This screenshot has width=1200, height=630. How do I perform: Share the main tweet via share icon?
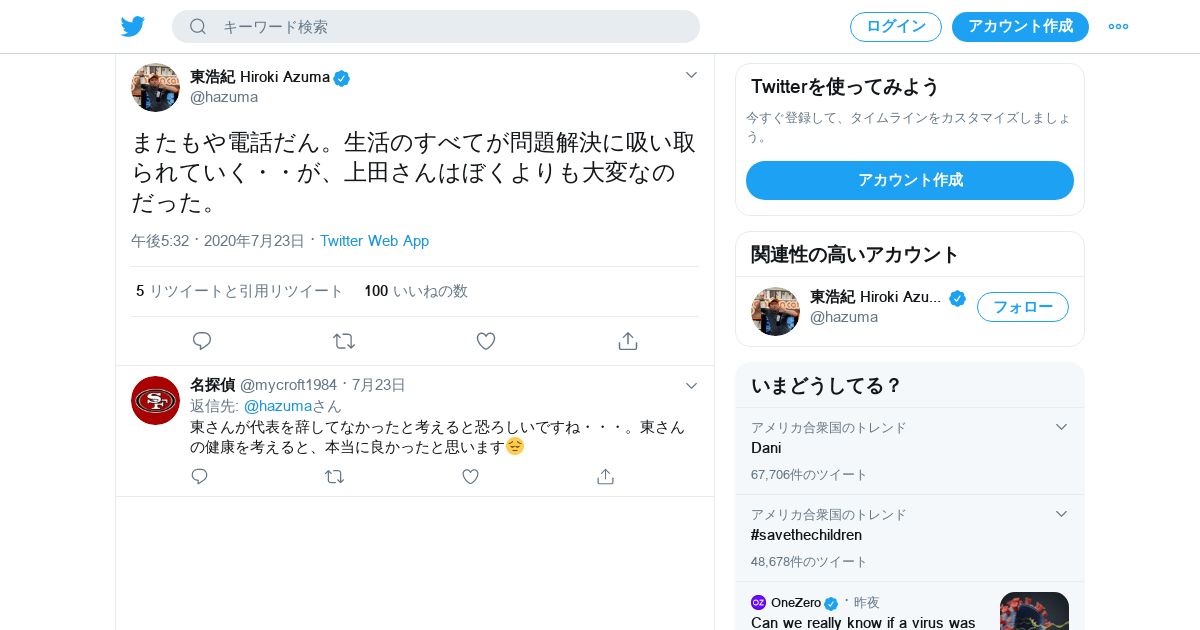pos(628,341)
